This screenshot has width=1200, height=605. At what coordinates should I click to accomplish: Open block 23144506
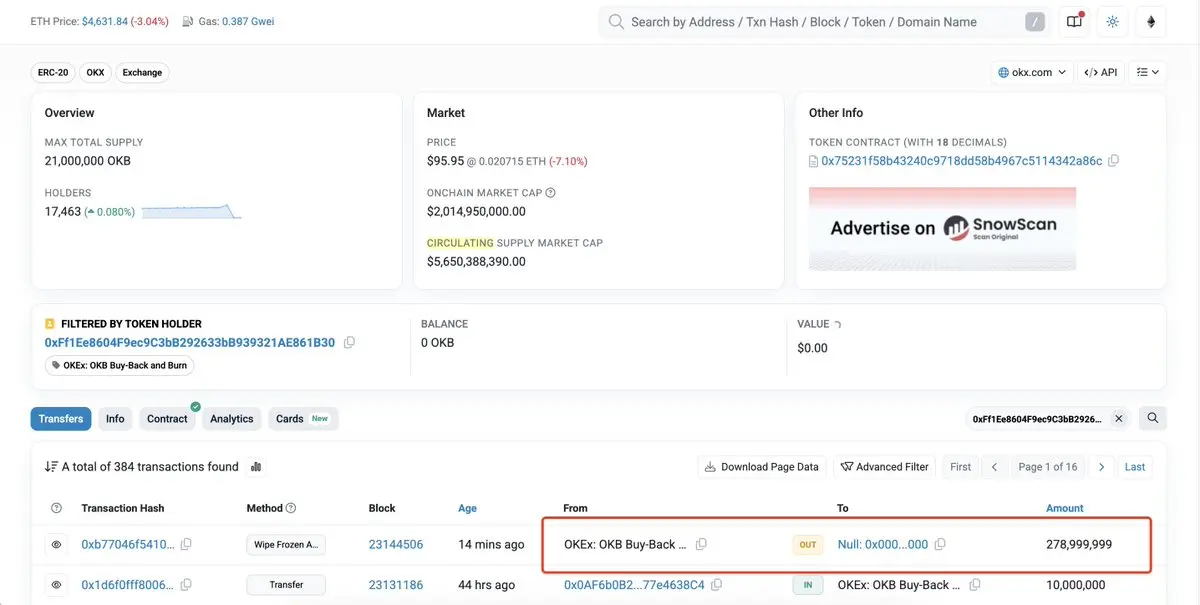(x=395, y=545)
